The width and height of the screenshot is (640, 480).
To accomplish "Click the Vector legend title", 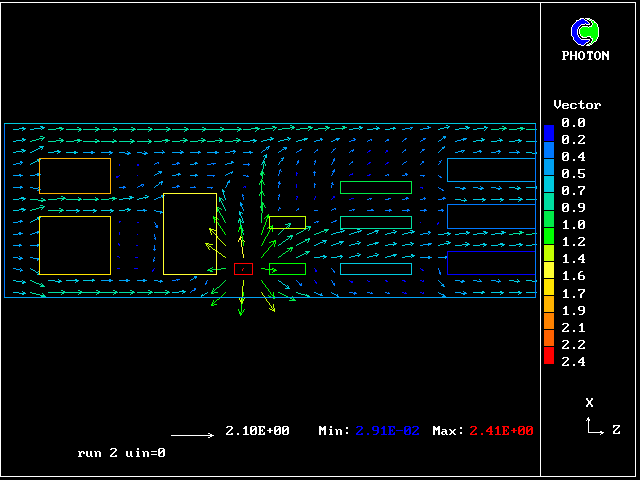I will [577, 105].
